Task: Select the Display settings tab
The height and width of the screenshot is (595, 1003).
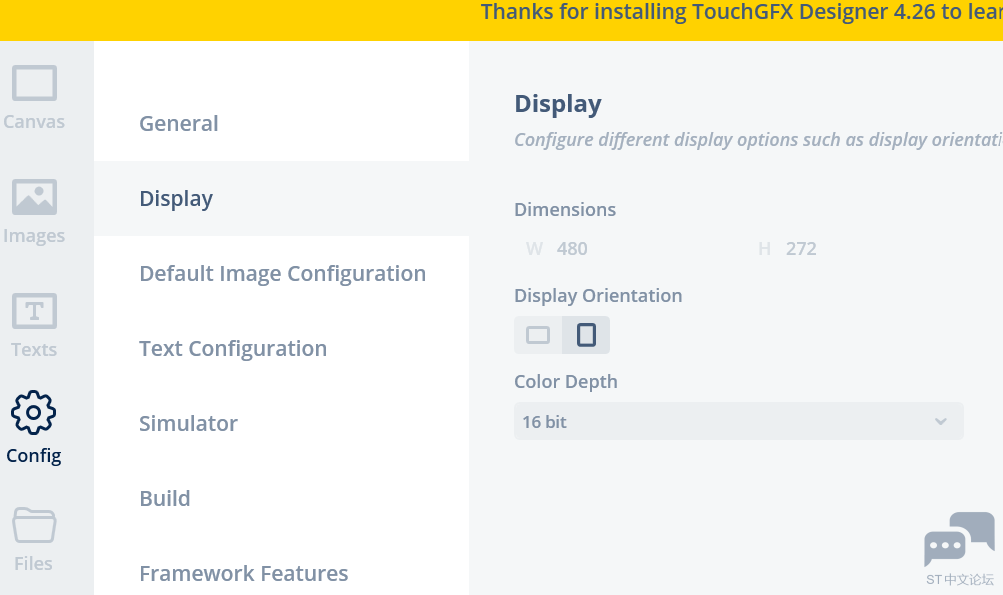Action: [281, 198]
